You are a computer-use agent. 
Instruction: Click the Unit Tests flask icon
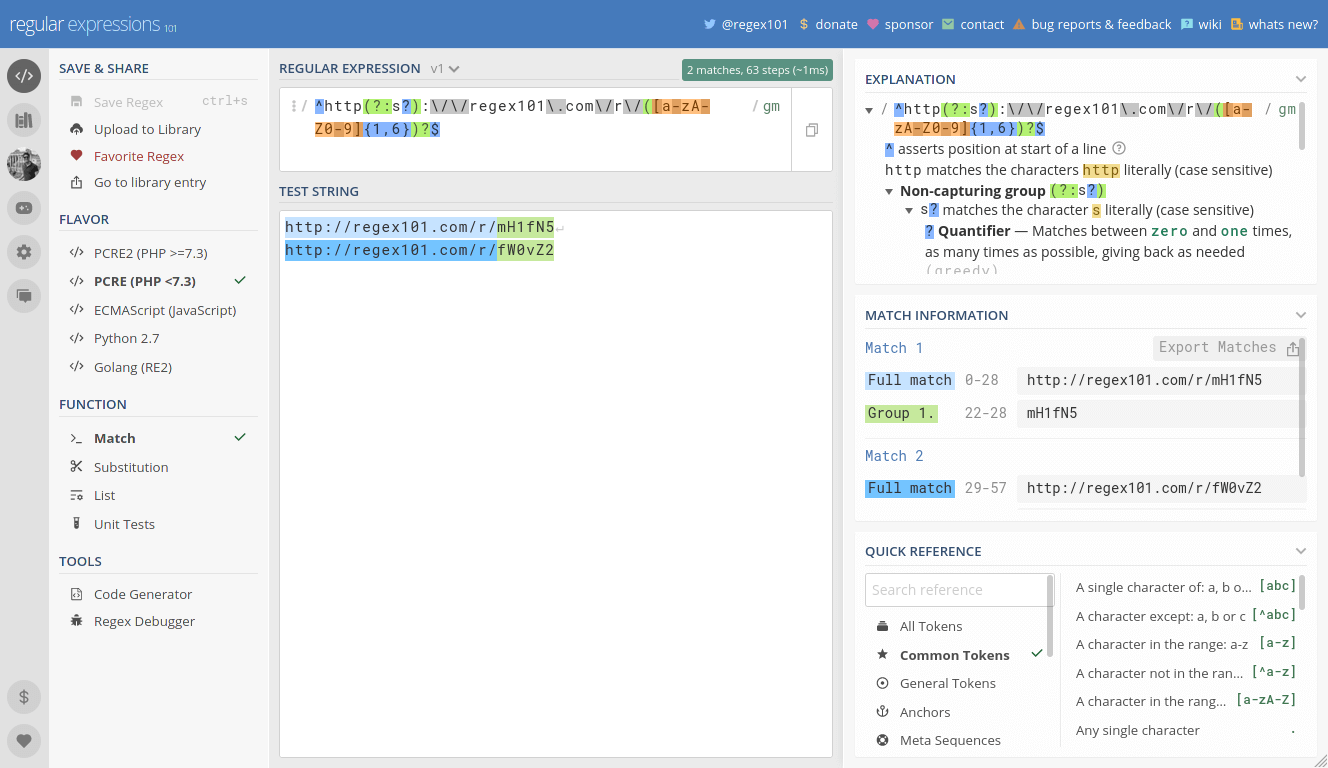pos(76,524)
